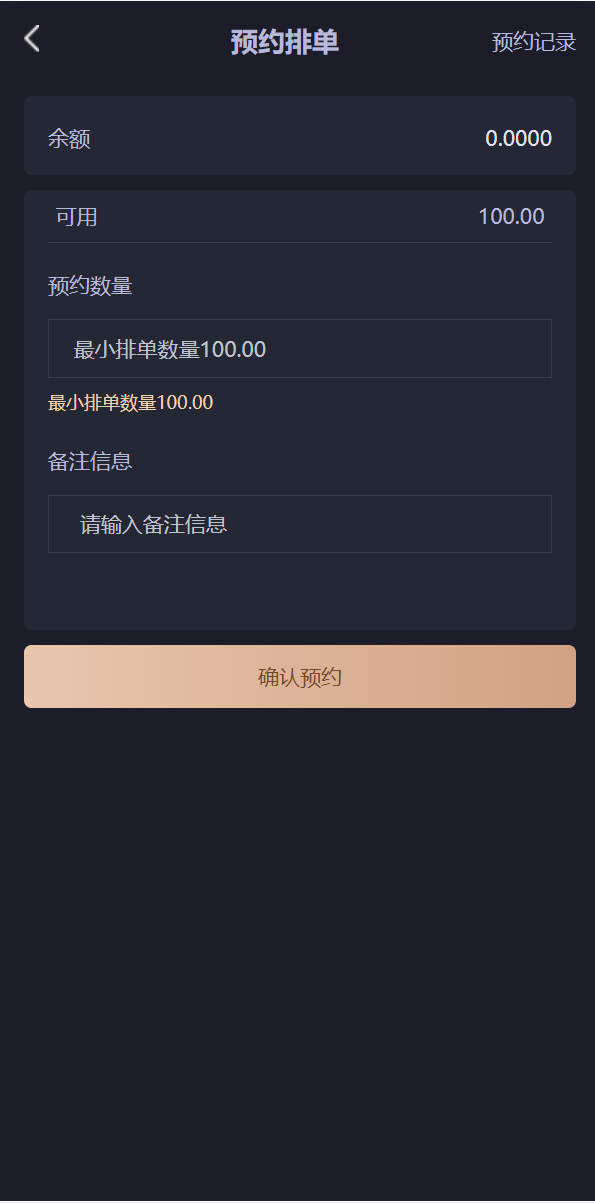Tap the 100.00 available amount

(x=512, y=216)
